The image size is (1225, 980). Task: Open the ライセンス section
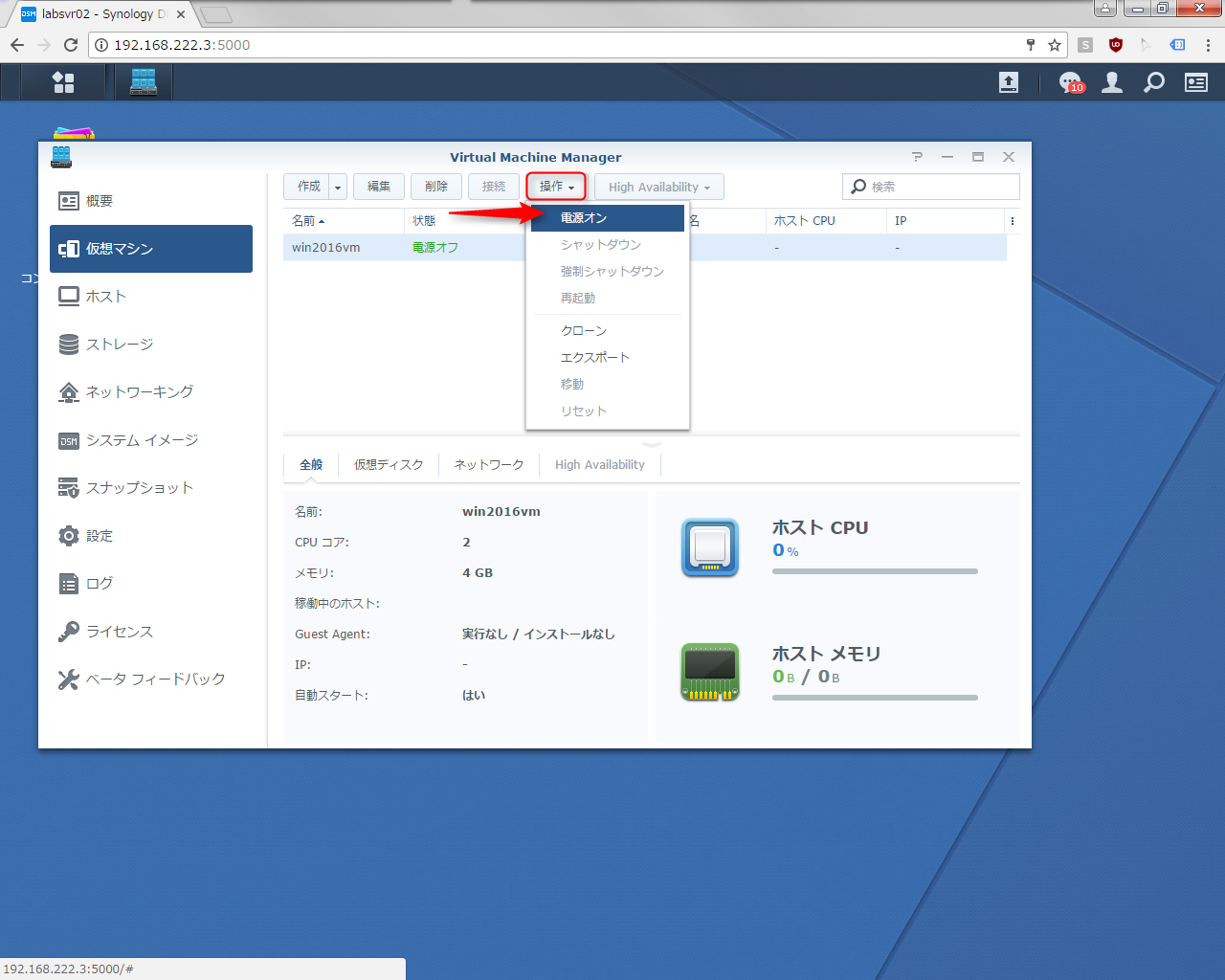click(x=151, y=632)
